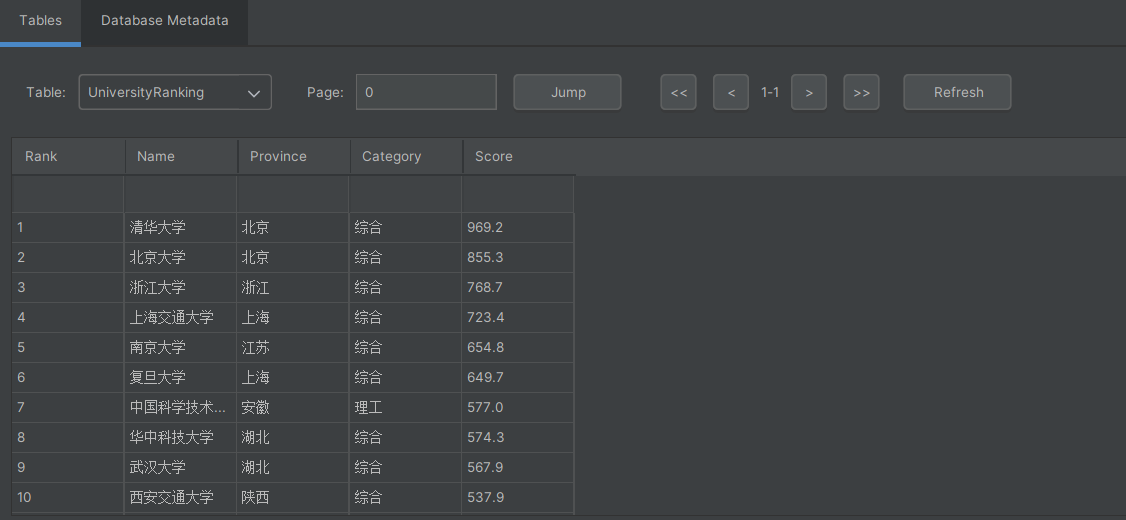Go to next page with > button
Image resolution: width=1126 pixels, height=520 pixels.
click(x=809, y=92)
